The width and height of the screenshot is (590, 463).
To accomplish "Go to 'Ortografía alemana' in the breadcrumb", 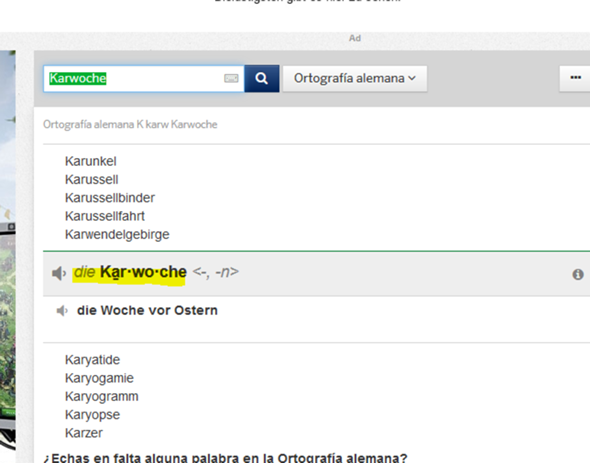I will (x=88, y=124).
